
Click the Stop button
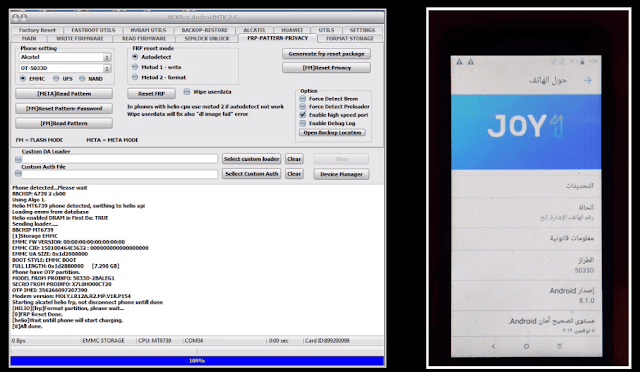point(341,159)
